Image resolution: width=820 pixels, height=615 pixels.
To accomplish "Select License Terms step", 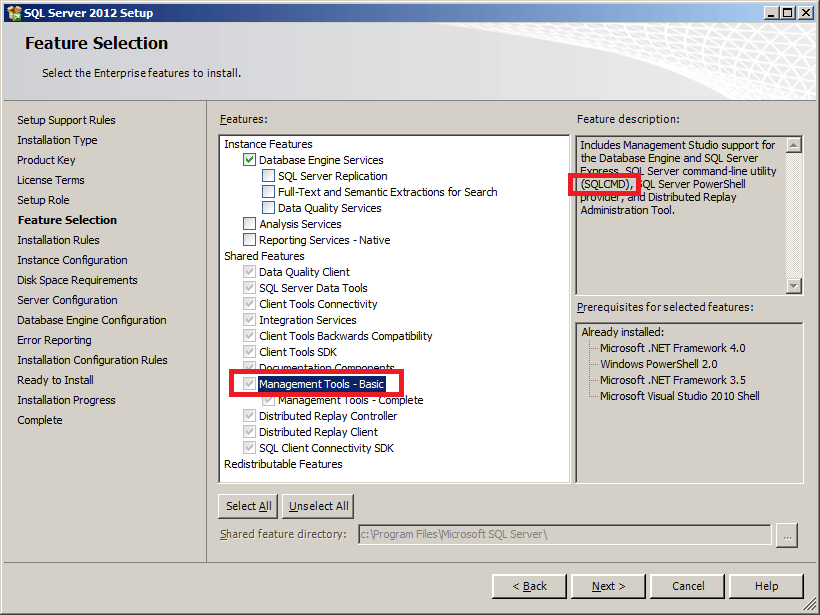I will click(51, 180).
